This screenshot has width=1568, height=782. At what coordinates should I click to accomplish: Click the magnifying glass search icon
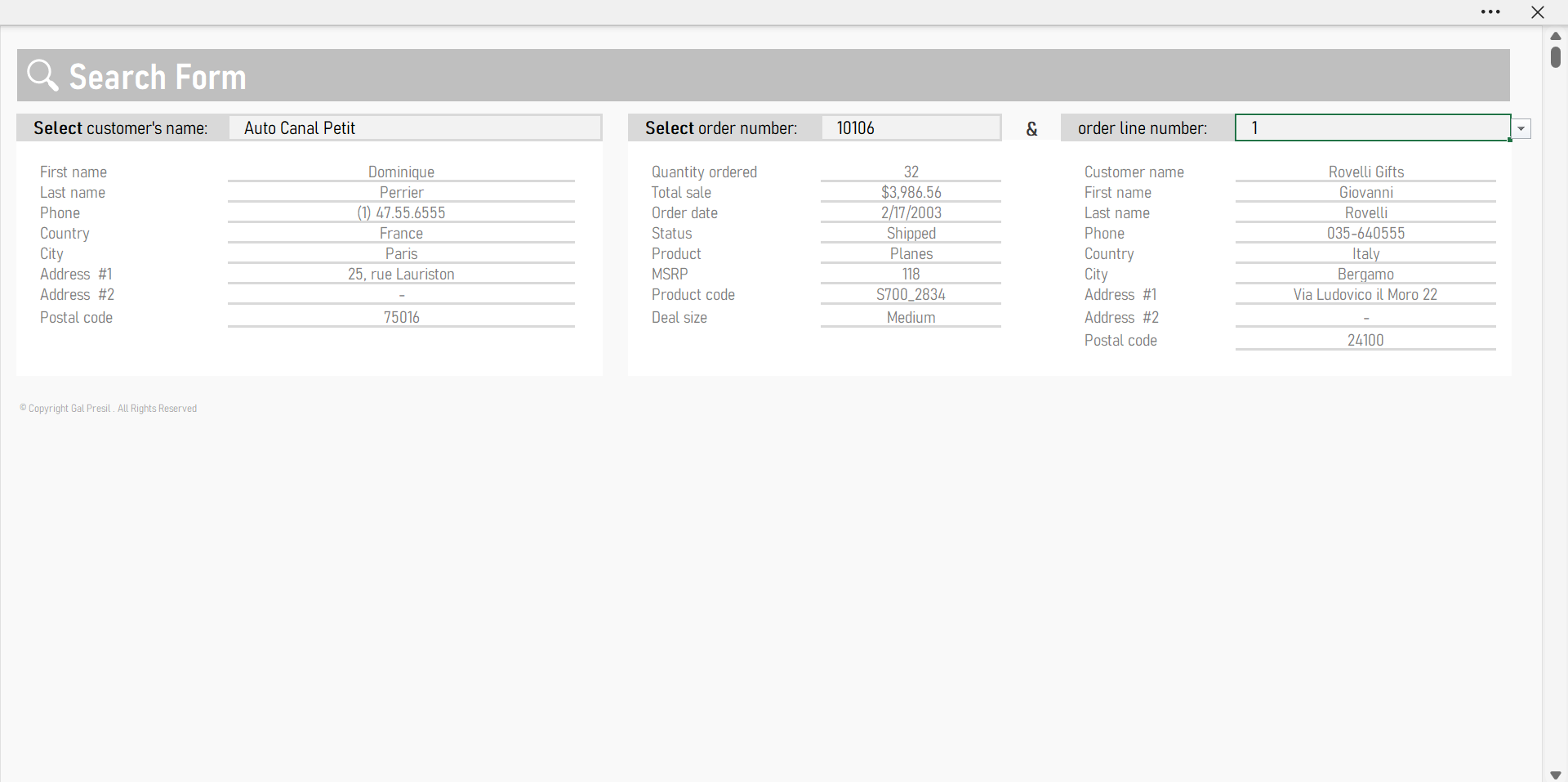coord(42,75)
